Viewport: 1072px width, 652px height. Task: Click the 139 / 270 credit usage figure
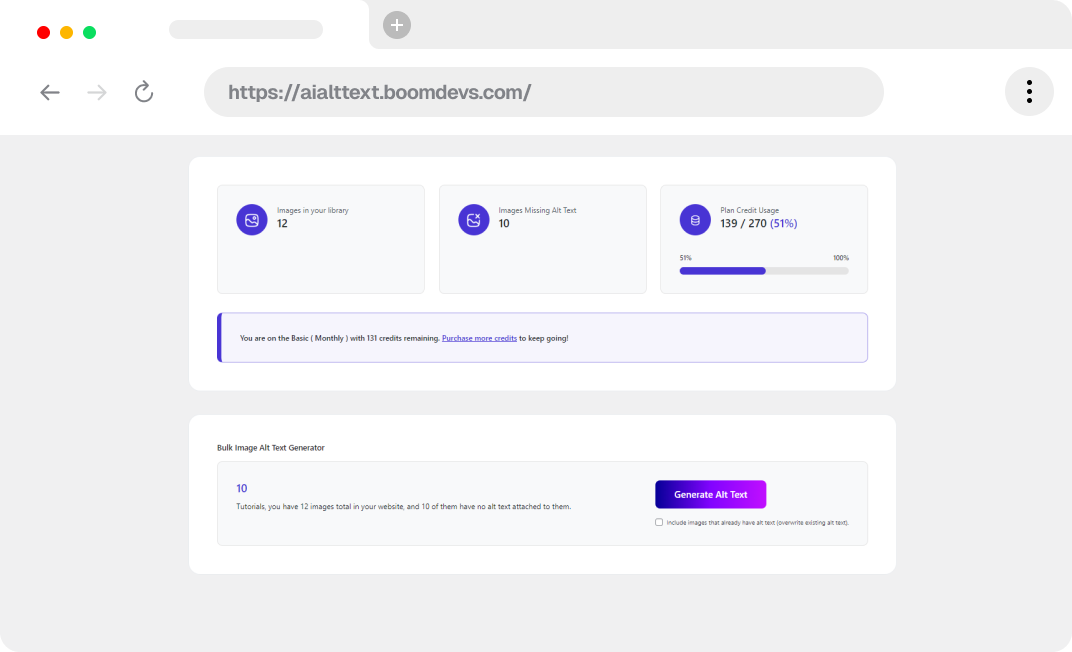pyautogui.click(x=743, y=224)
